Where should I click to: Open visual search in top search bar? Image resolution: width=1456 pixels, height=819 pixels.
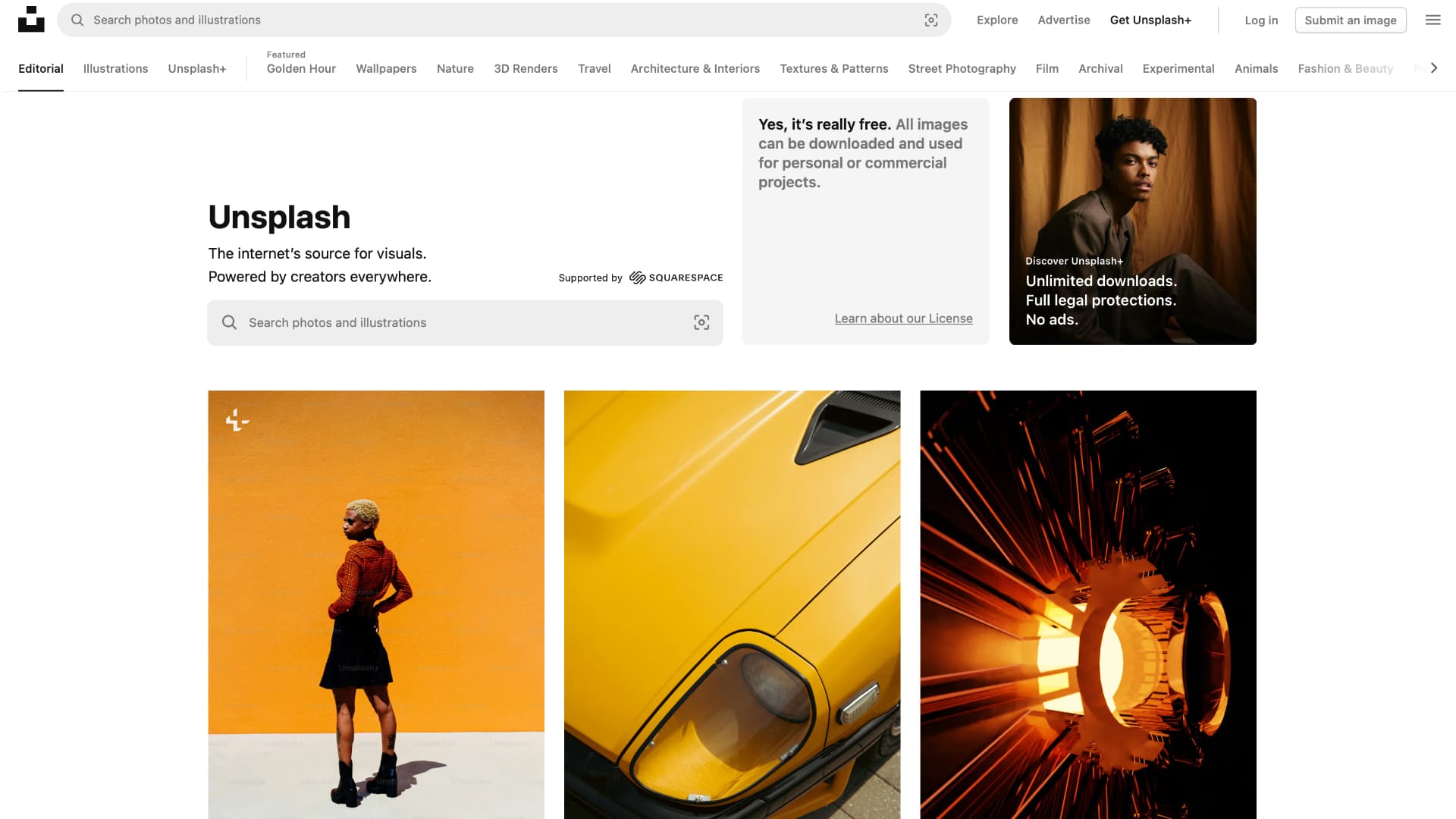click(931, 20)
